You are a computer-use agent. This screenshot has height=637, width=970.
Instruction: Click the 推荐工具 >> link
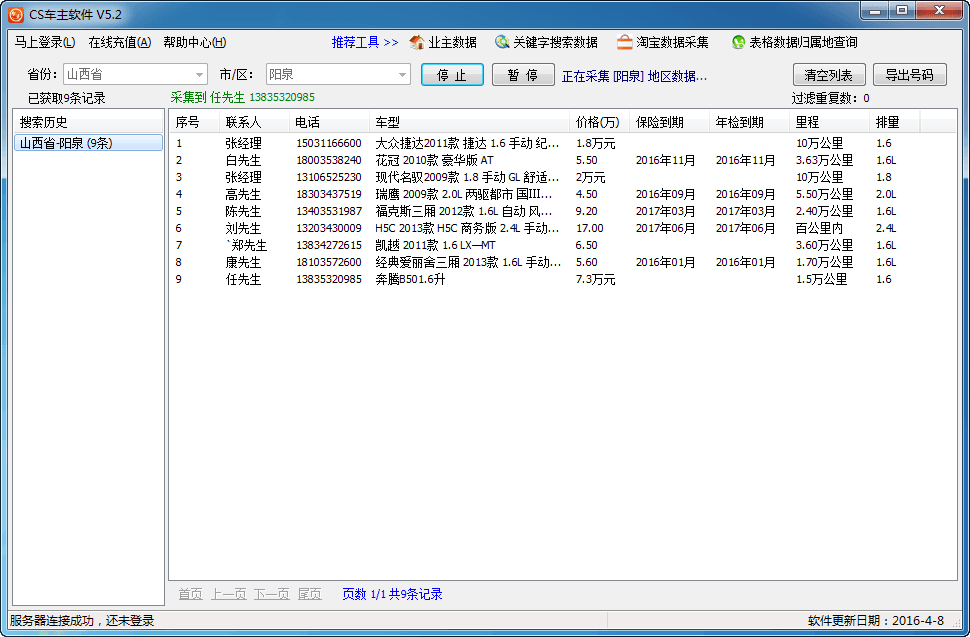(x=365, y=43)
